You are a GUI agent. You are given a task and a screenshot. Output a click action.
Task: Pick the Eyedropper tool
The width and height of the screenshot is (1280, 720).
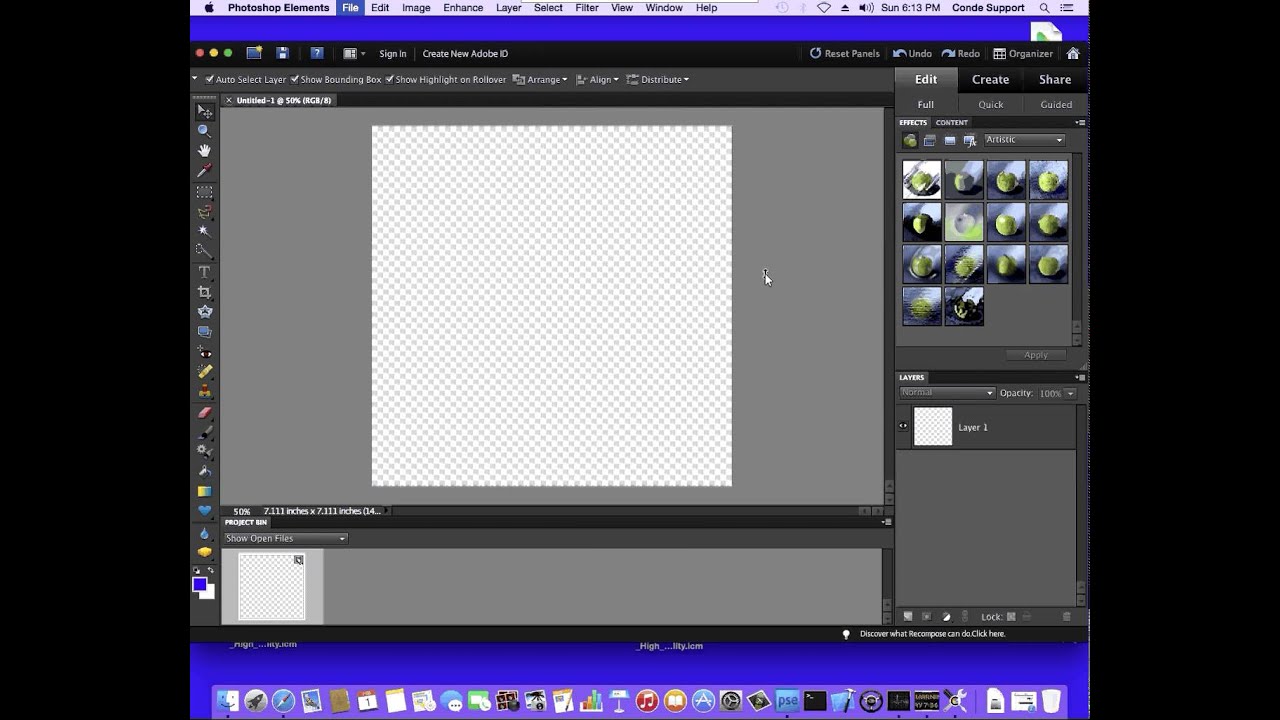click(204, 171)
